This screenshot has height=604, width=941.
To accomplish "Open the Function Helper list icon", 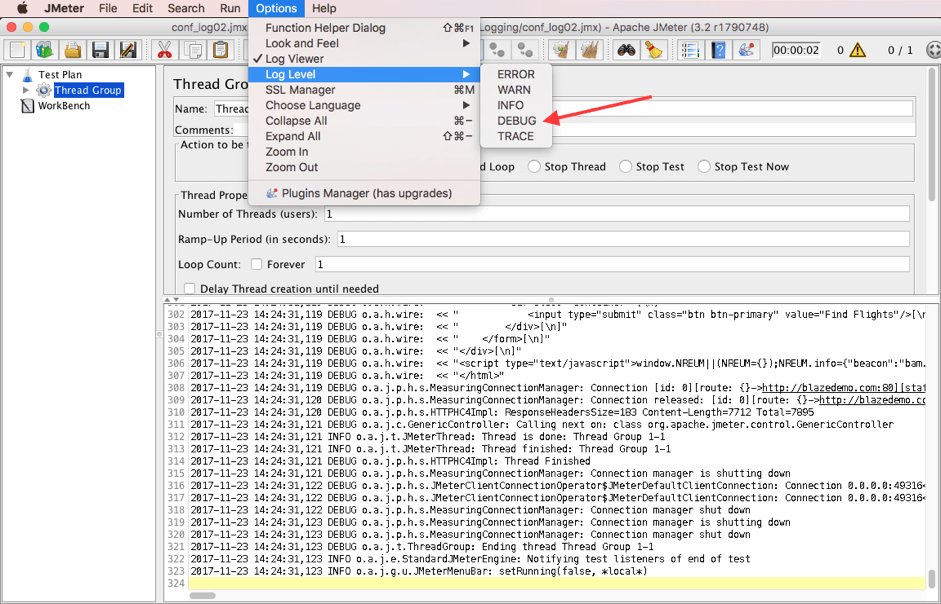I will [691, 50].
